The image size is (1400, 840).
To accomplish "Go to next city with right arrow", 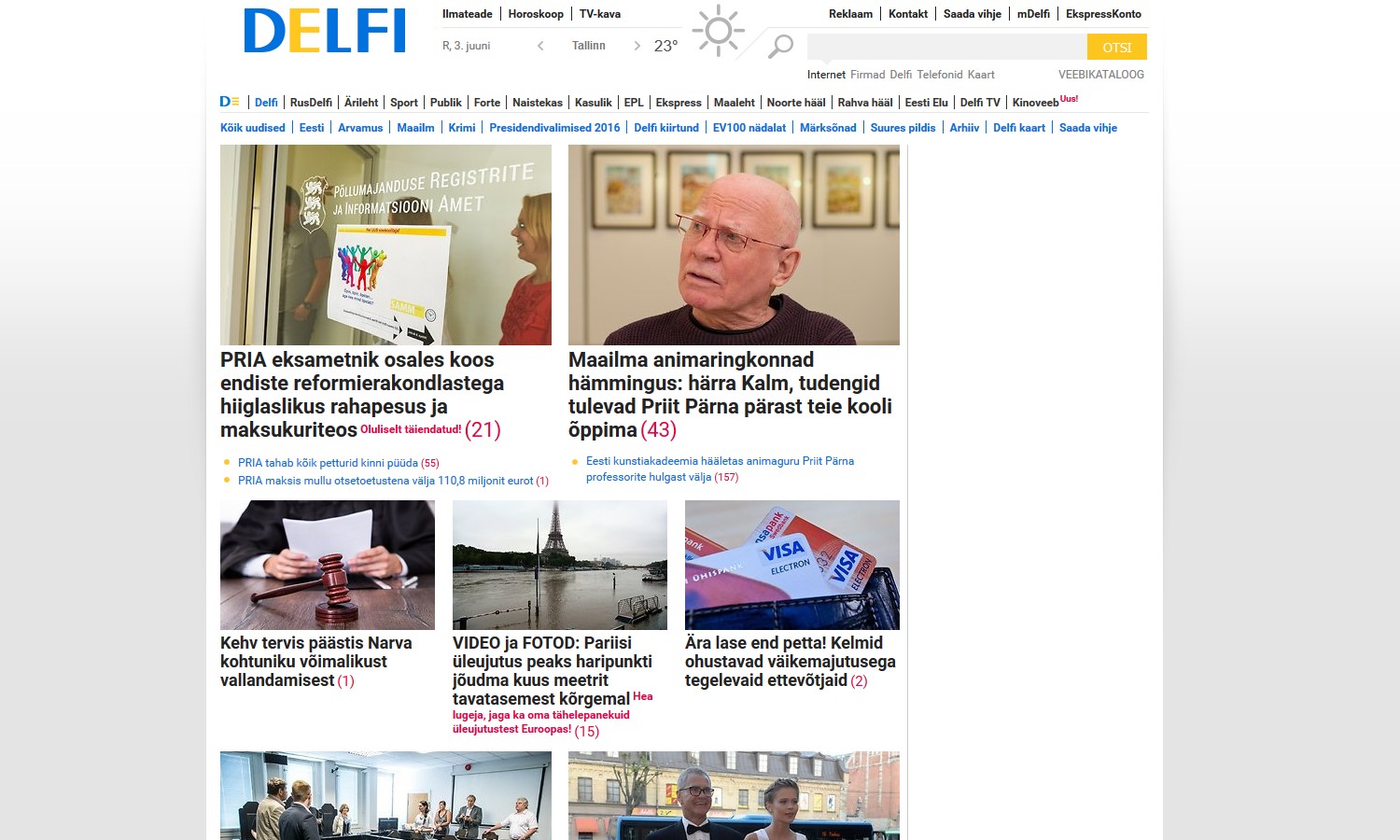I will click(x=637, y=46).
